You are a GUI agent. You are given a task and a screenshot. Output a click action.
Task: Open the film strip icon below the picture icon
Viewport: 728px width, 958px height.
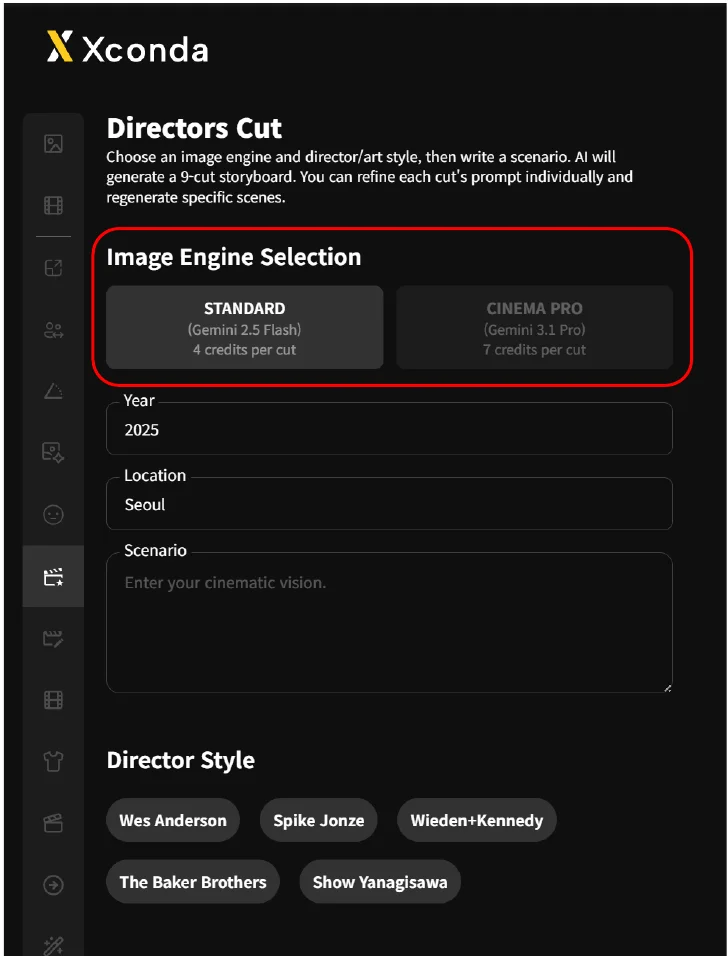pyautogui.click(x=54, y=205)
